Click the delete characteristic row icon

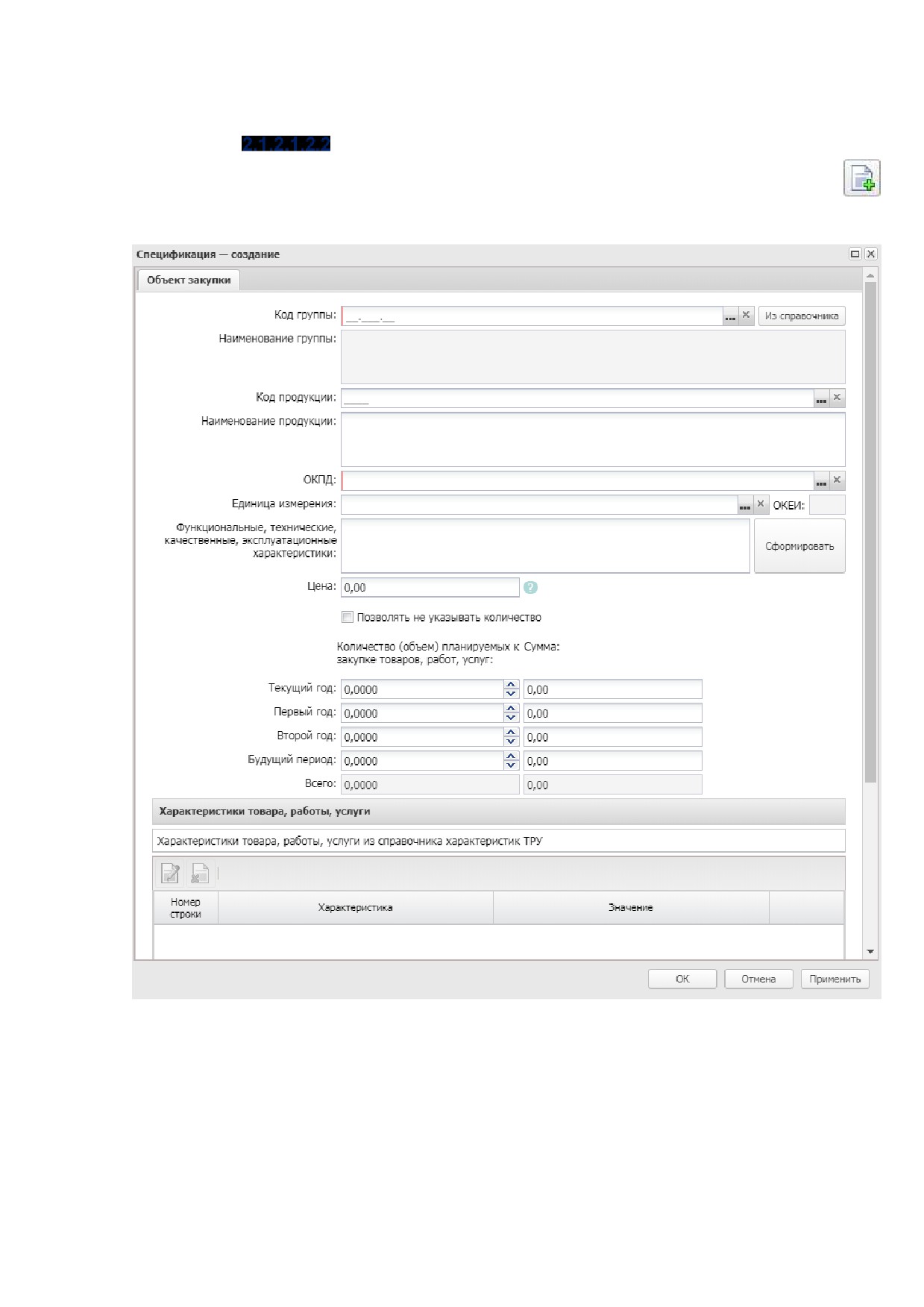point(199,873)
